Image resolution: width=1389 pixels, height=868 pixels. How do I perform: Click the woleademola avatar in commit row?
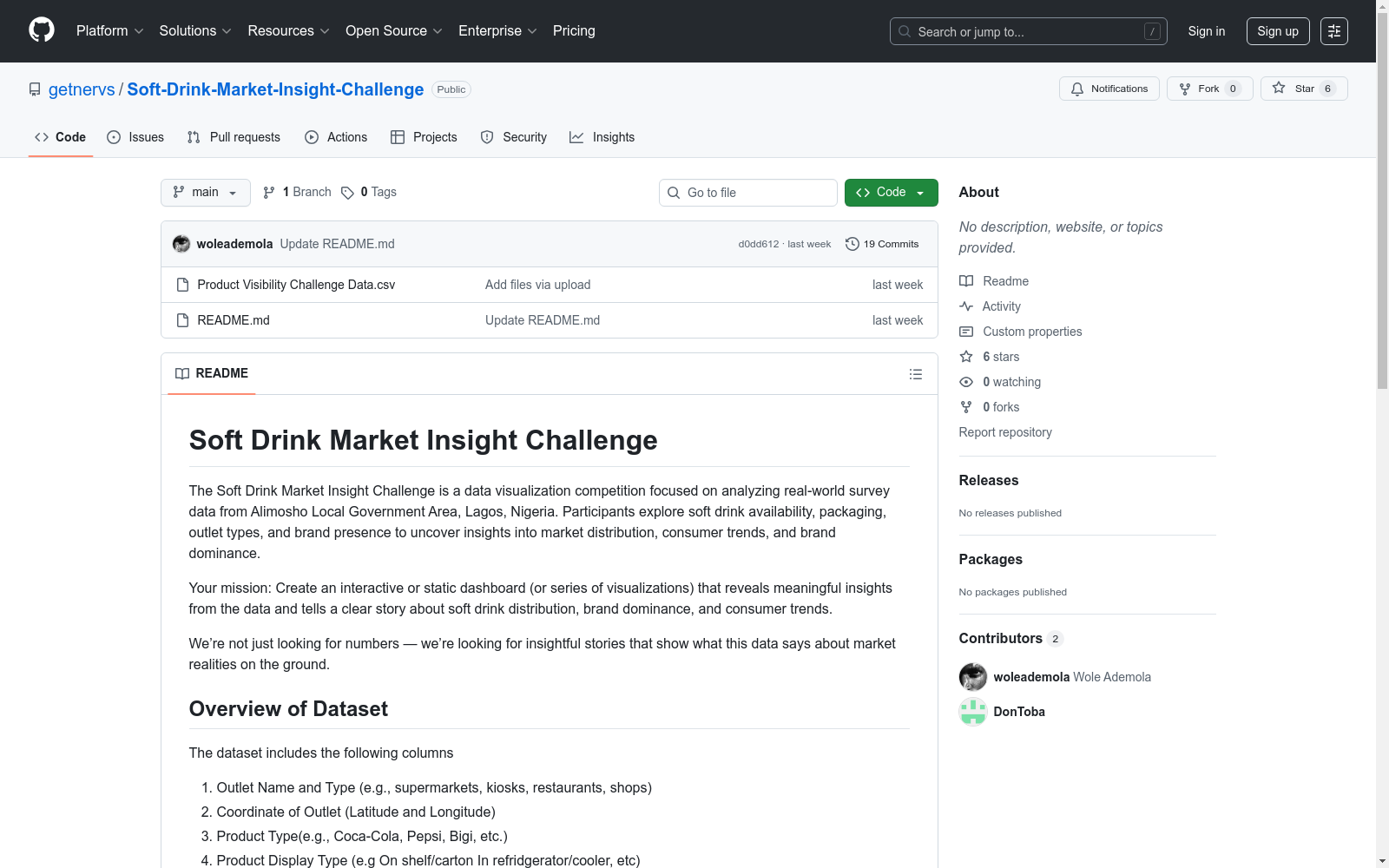point(181,244)
